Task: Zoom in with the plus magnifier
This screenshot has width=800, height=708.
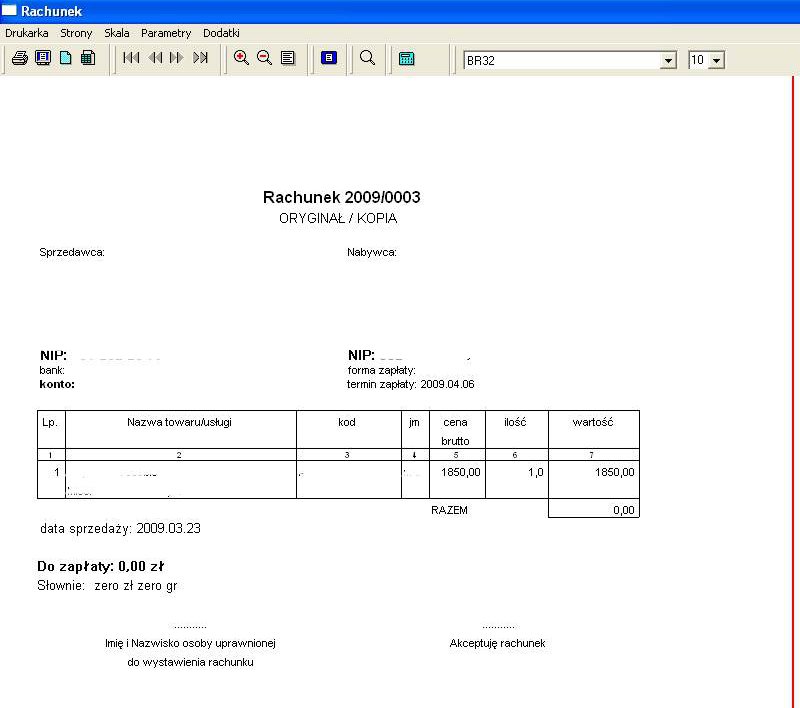Action: click(x=241, y=58)
